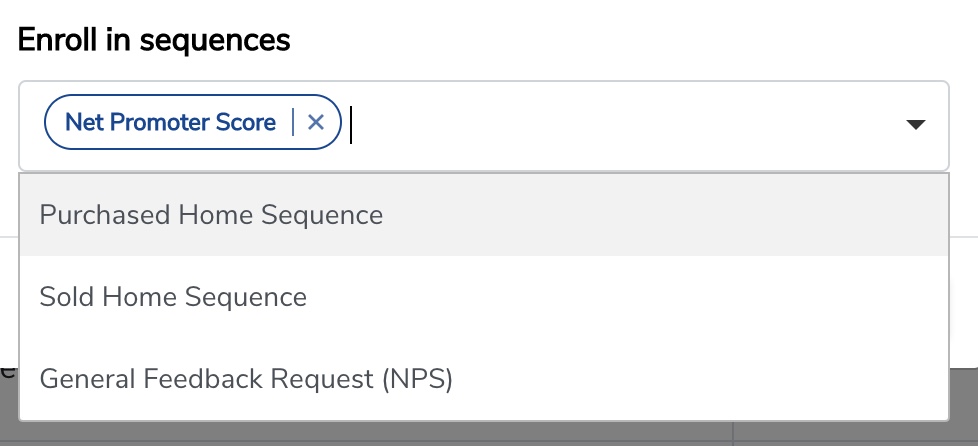
Task: Click the last option General Feedback Request
Action: coord(246,379)
